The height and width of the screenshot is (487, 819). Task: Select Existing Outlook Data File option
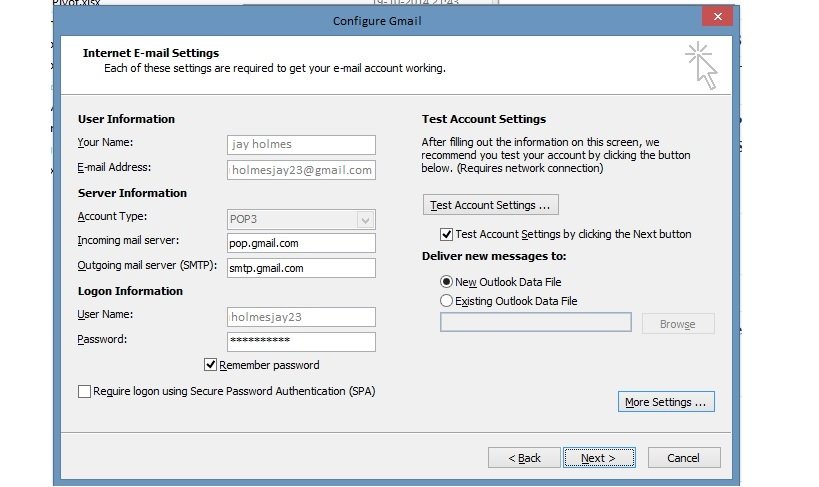[x=446, y=301]
